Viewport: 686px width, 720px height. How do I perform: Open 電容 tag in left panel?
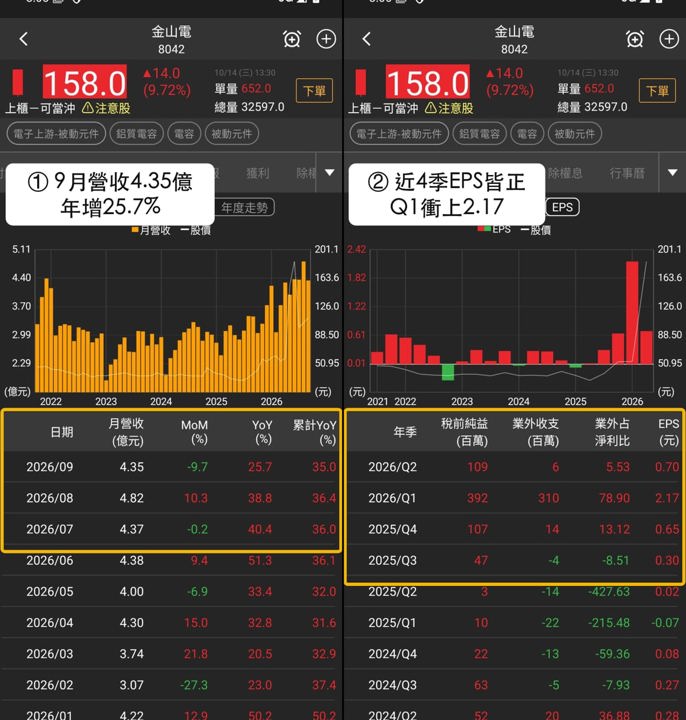(x=184, y=134)
